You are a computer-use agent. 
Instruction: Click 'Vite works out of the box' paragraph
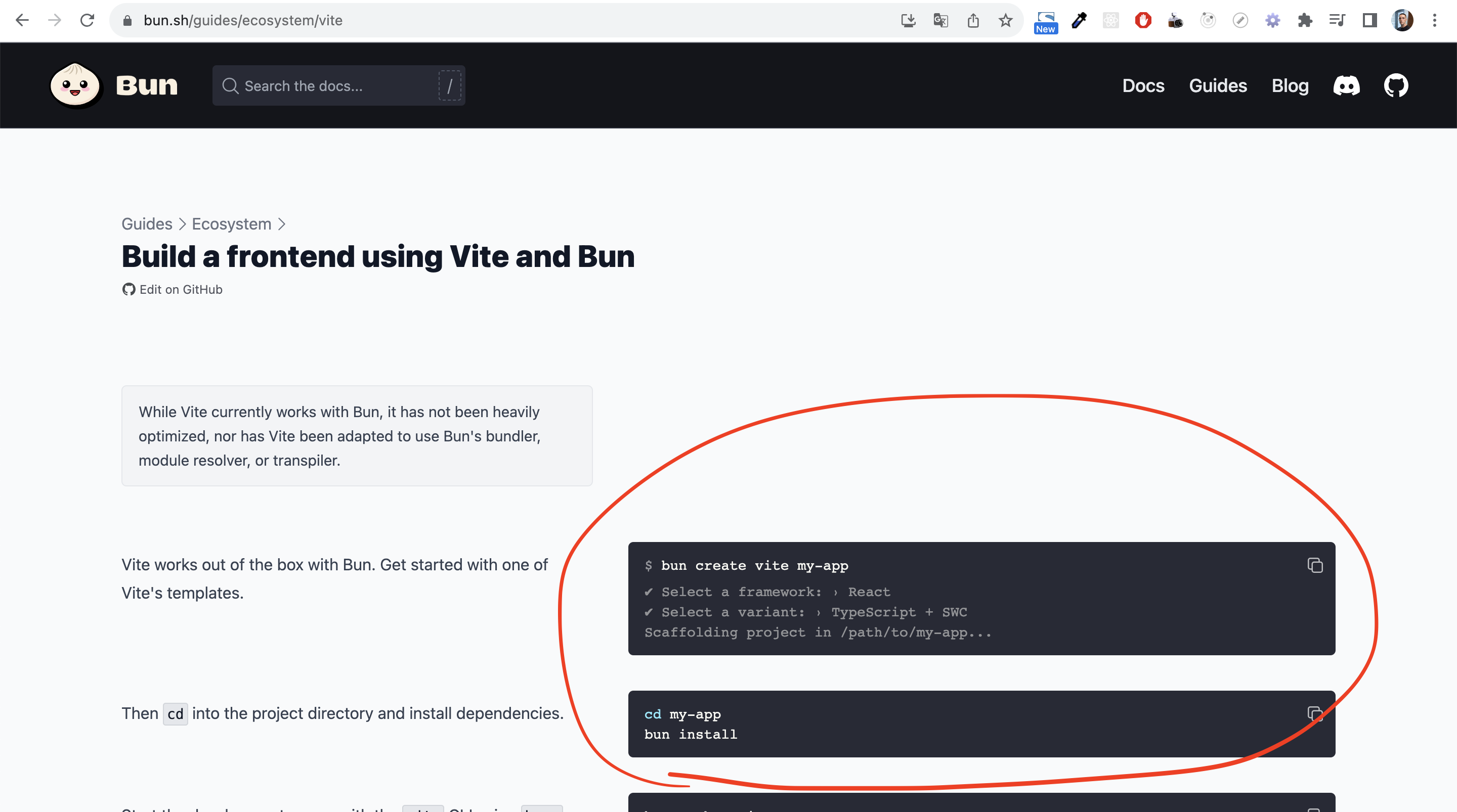click(x=335, y=578)
